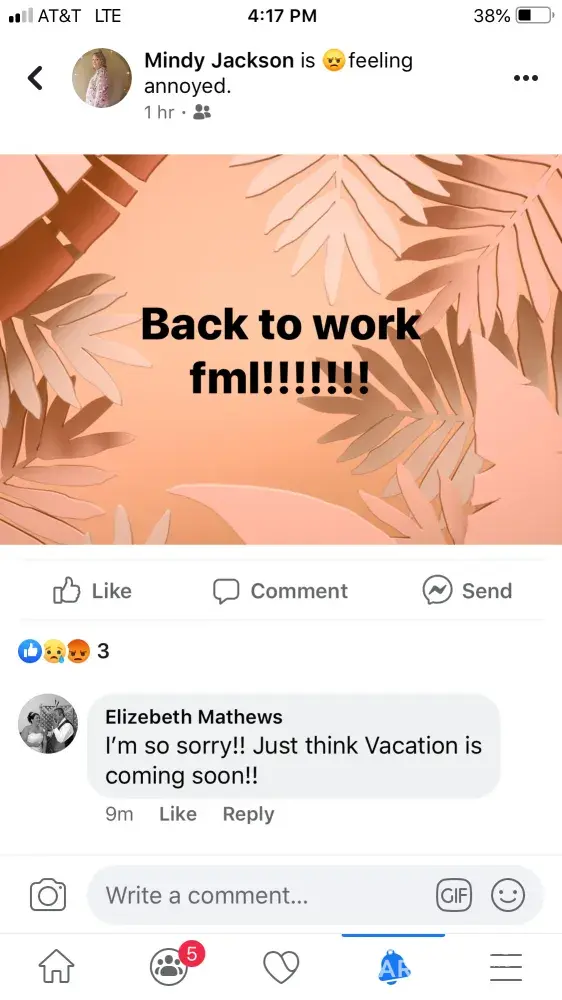Tap the Comment button under the post
Image resolution: width=562 pixels, height=1000 pixels.
280,591
